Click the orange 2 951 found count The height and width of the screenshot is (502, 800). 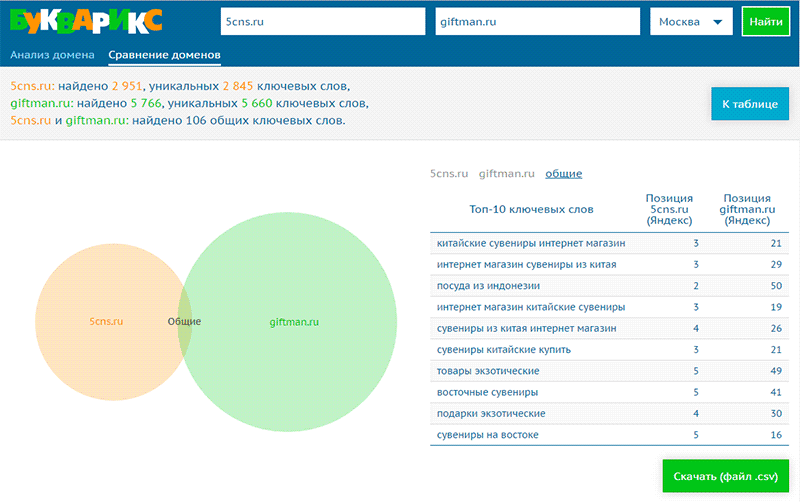[x=127, y=86]
